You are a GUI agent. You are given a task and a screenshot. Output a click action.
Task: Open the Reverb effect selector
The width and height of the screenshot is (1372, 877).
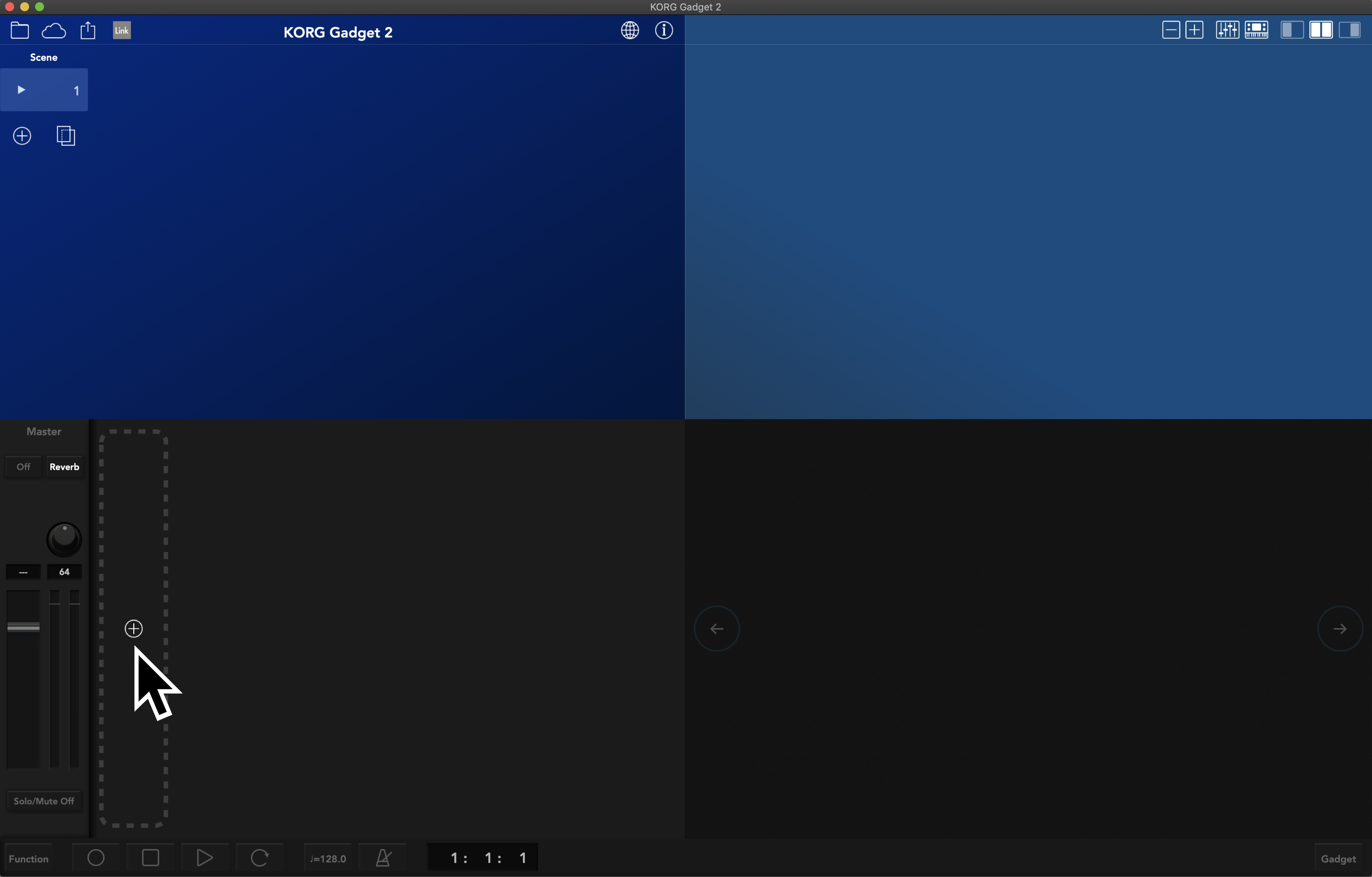[x=65, y=467]
